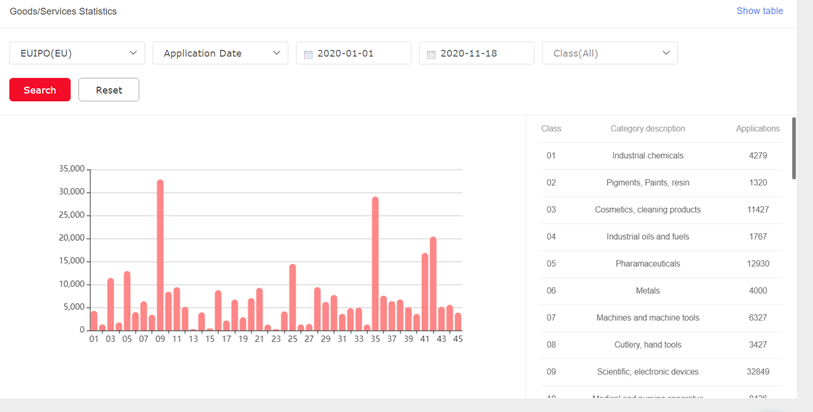Image resolution: width=813 pixels, height=412 pixels.
Task: Click the class 41 bar in chart
Action: pyautogui.click(x=425, y=292)
